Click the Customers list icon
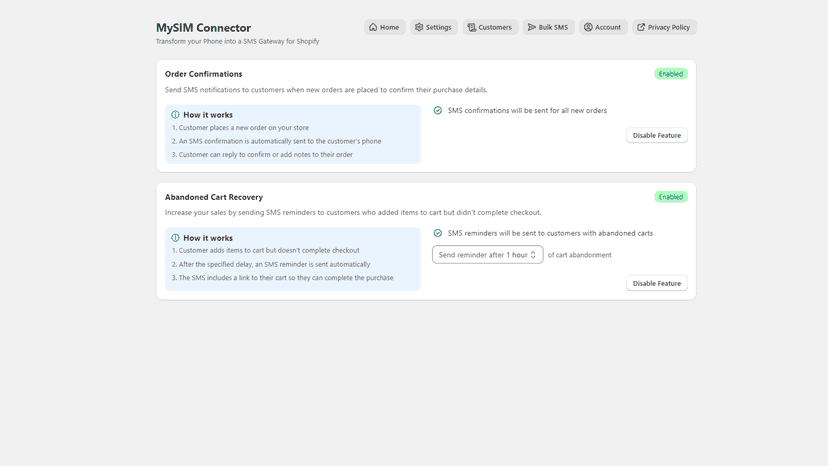This screenshot has height=466, width=828. pyautogui.click(x=472, y=27)
